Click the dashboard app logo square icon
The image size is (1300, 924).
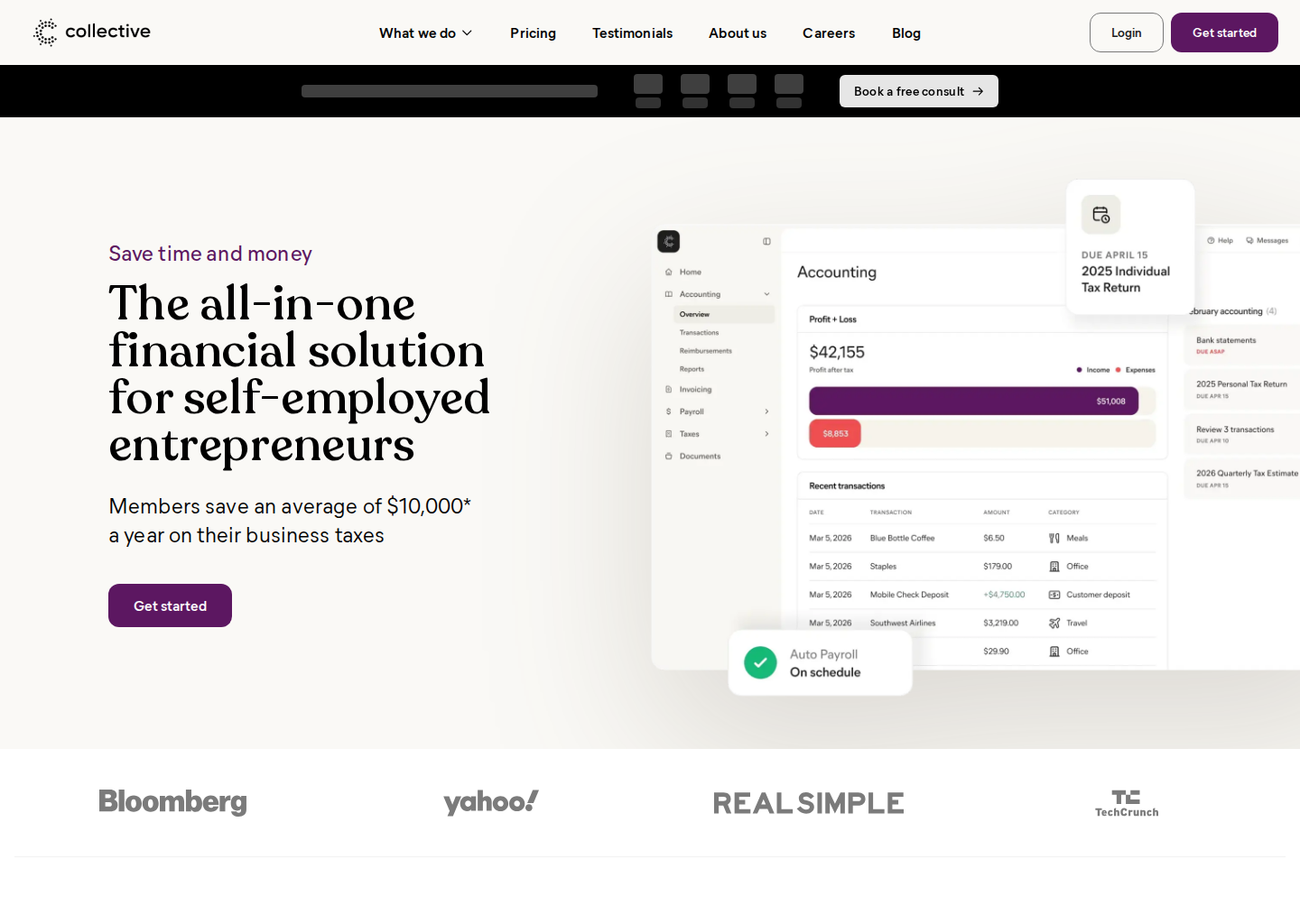coord(668,241)
